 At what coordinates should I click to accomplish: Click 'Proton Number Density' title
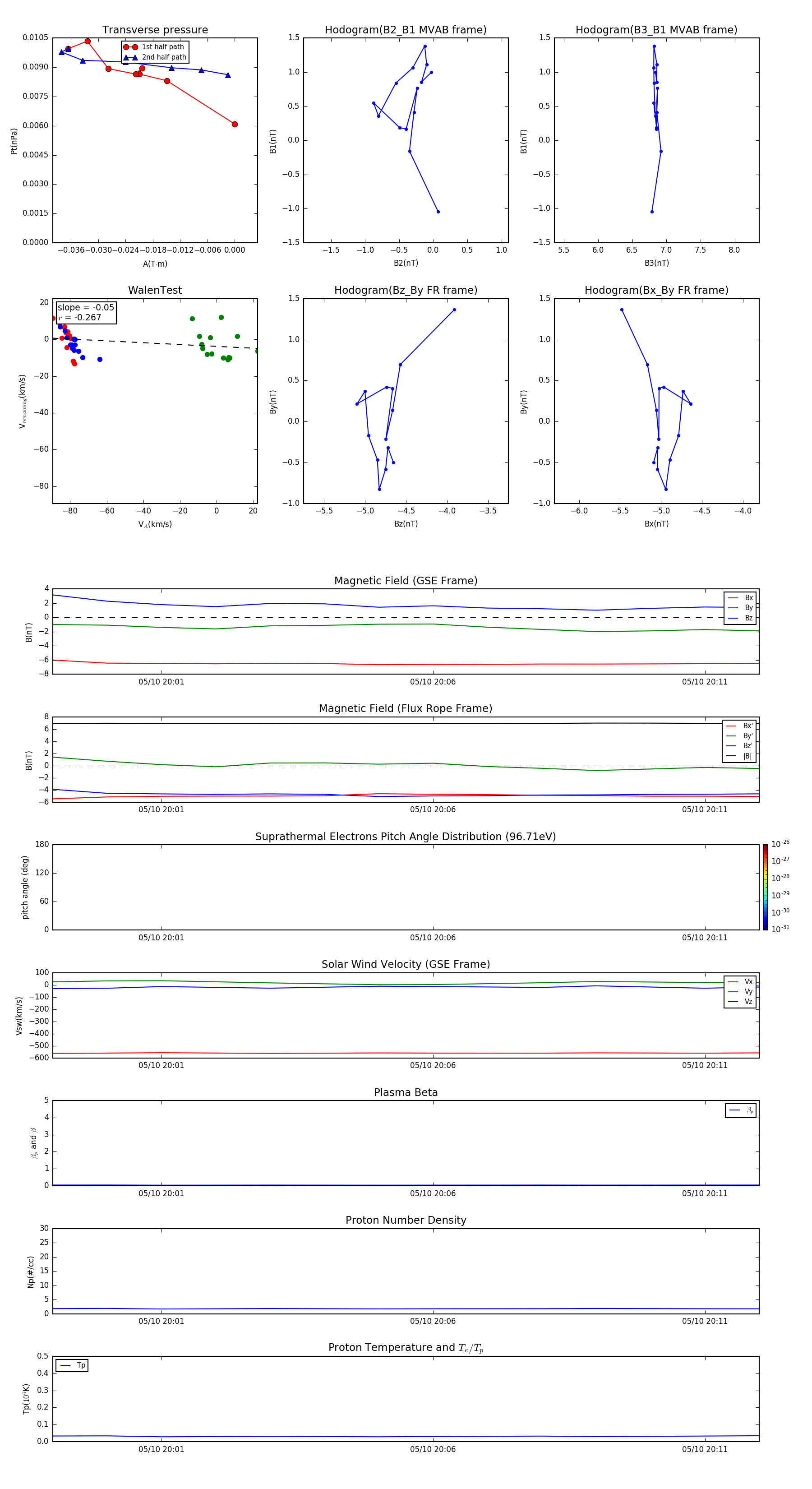click(406, 1220)
